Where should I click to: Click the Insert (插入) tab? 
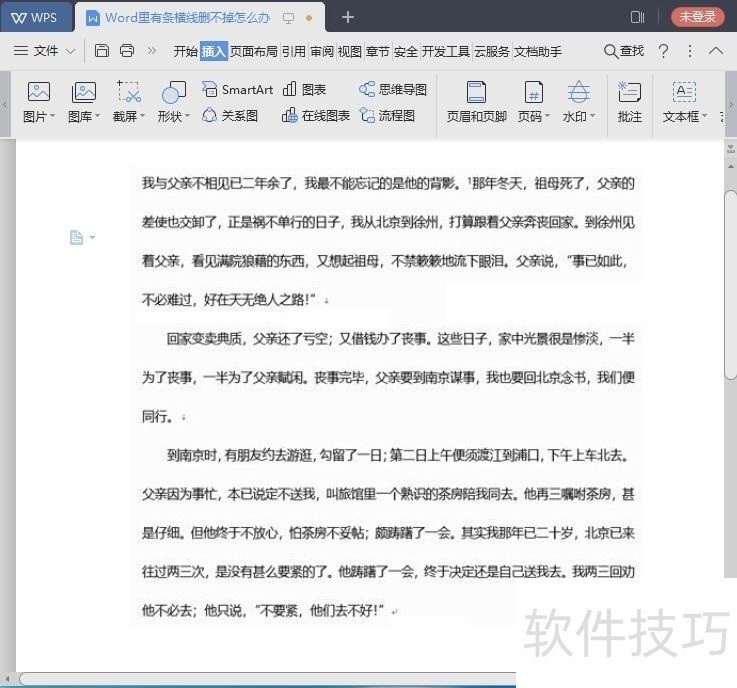point(214,51)
